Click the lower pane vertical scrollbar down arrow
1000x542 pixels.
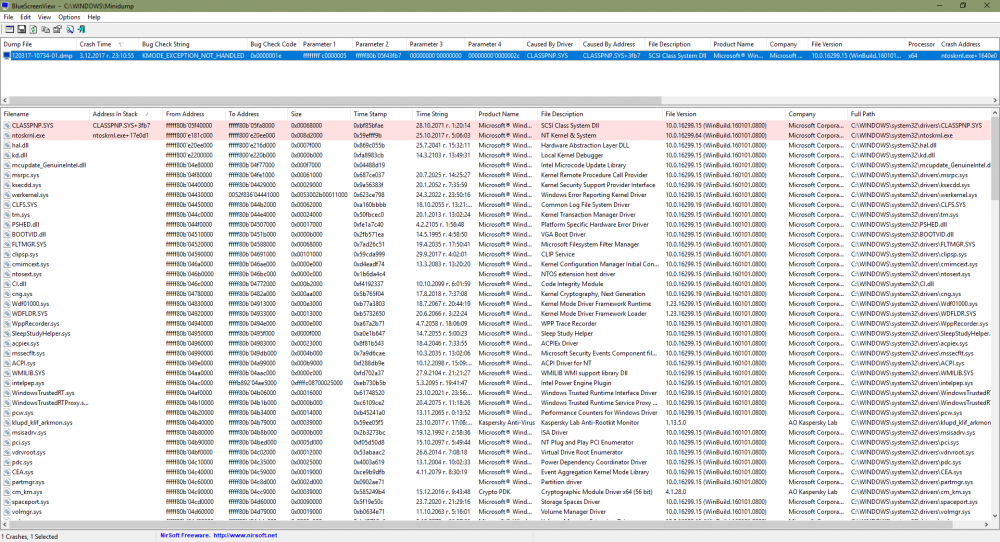point(995,516)
